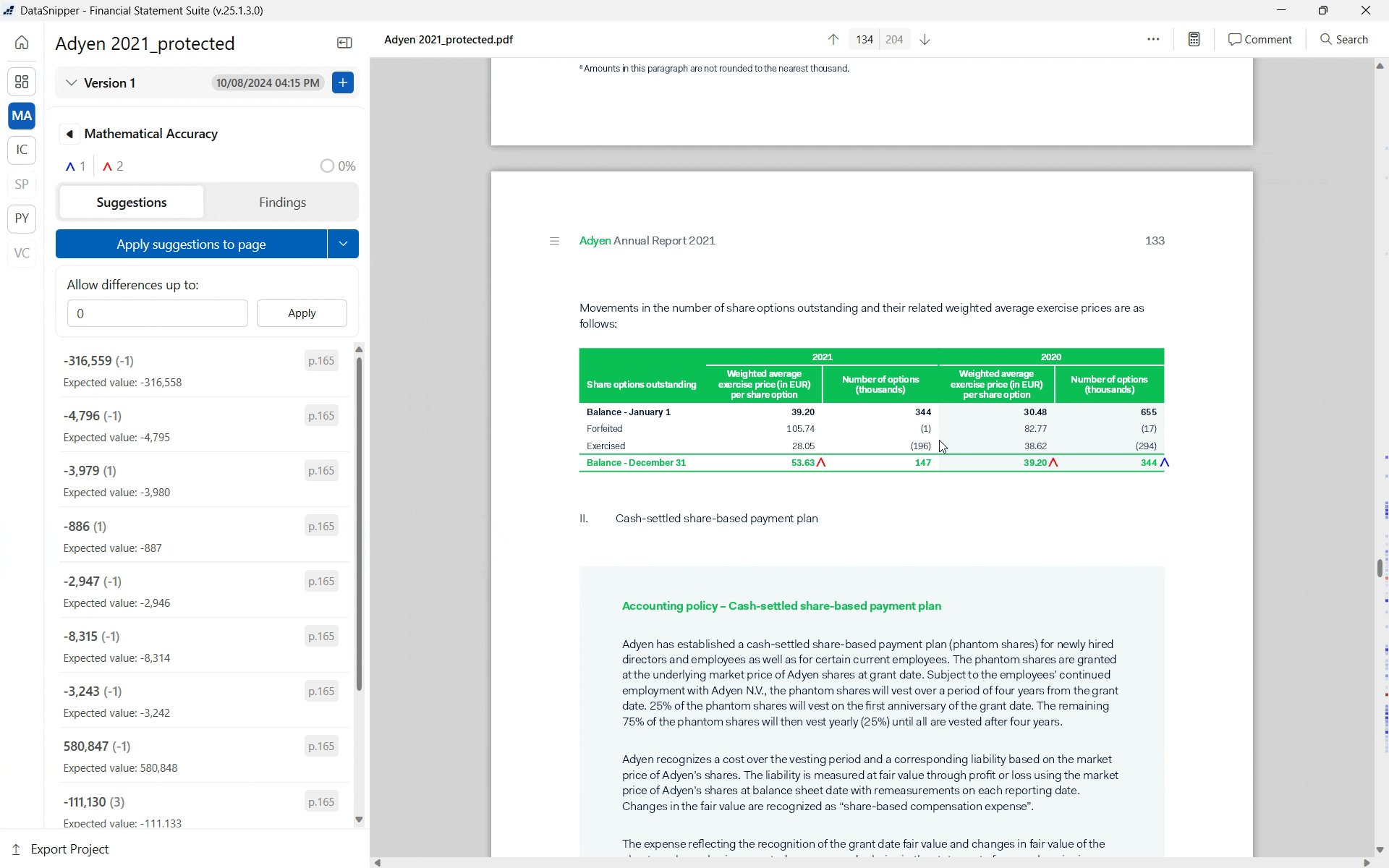Collapse the side panel icon
The height and width of the screenshot is (868, 1389).
tap(344, 43)
